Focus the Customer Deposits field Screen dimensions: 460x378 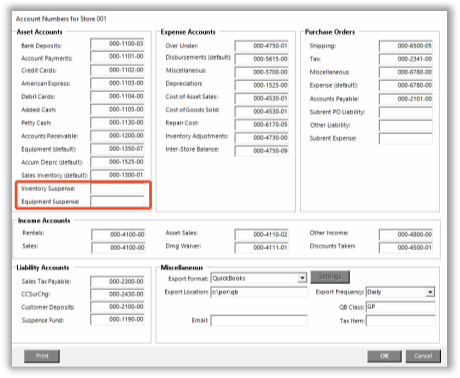[117, 307]
